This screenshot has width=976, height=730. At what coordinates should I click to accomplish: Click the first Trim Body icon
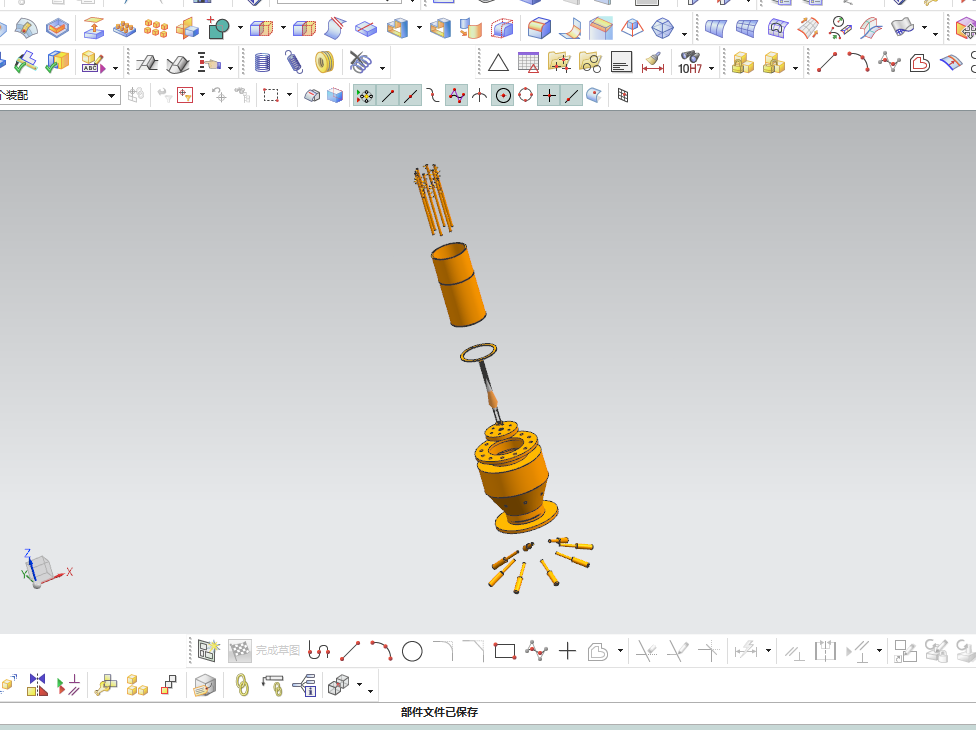261,28
